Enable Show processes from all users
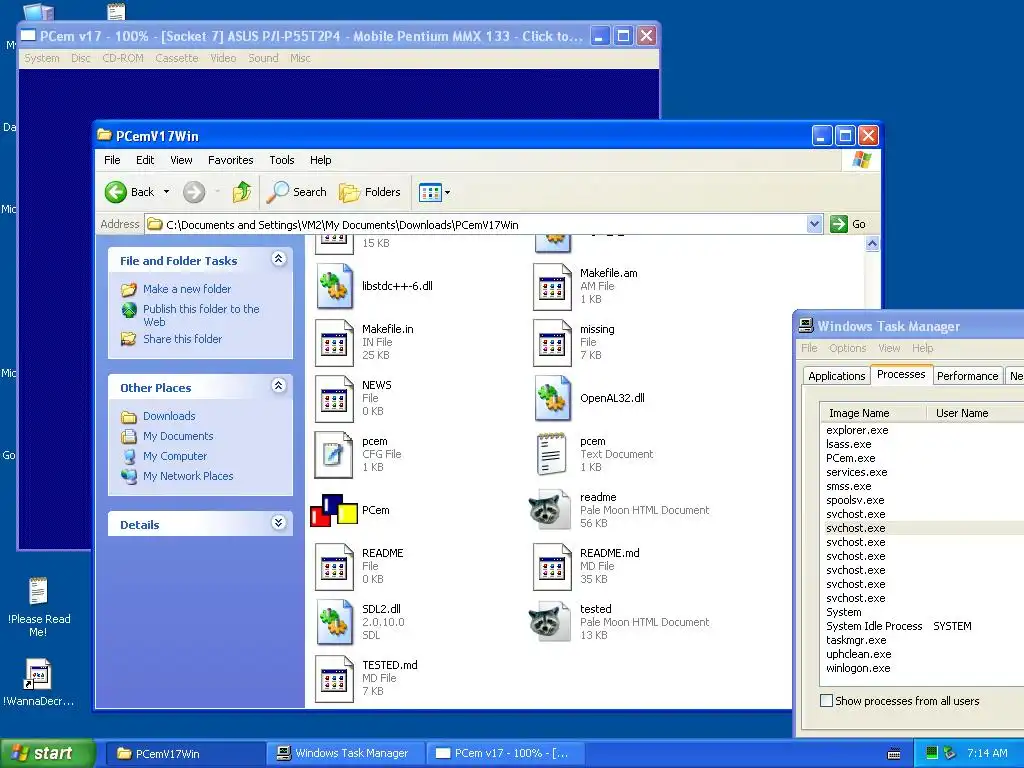 [x=826, y=701]
